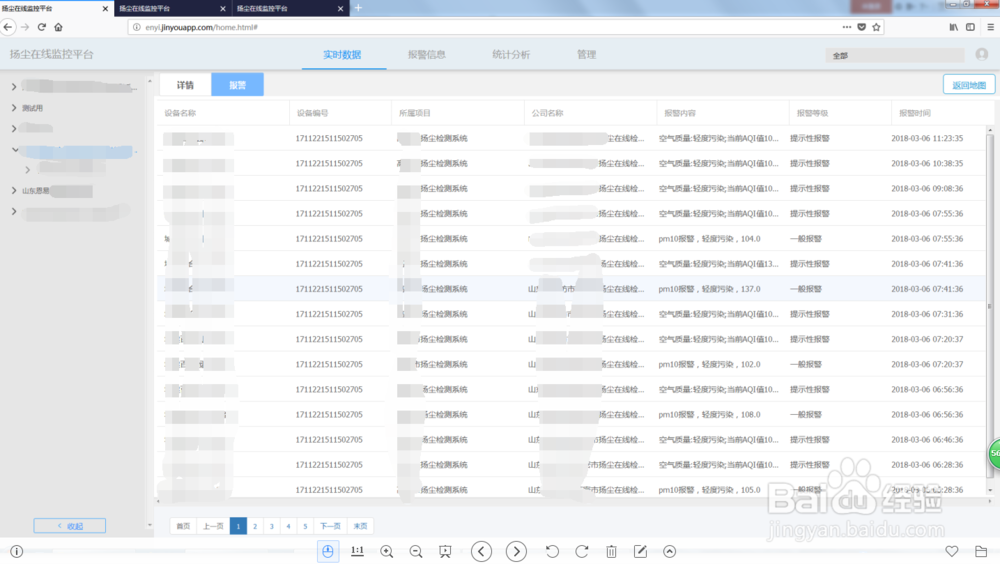Rotate image counterclockwise

[552, 551]
